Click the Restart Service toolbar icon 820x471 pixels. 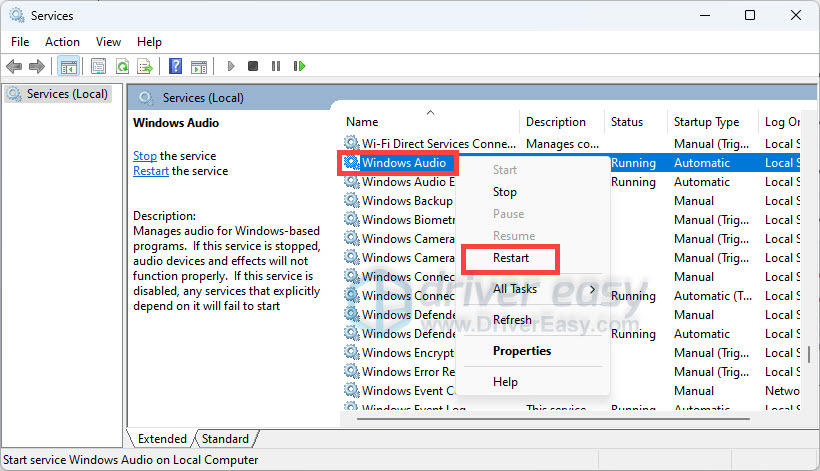(299, 66)
